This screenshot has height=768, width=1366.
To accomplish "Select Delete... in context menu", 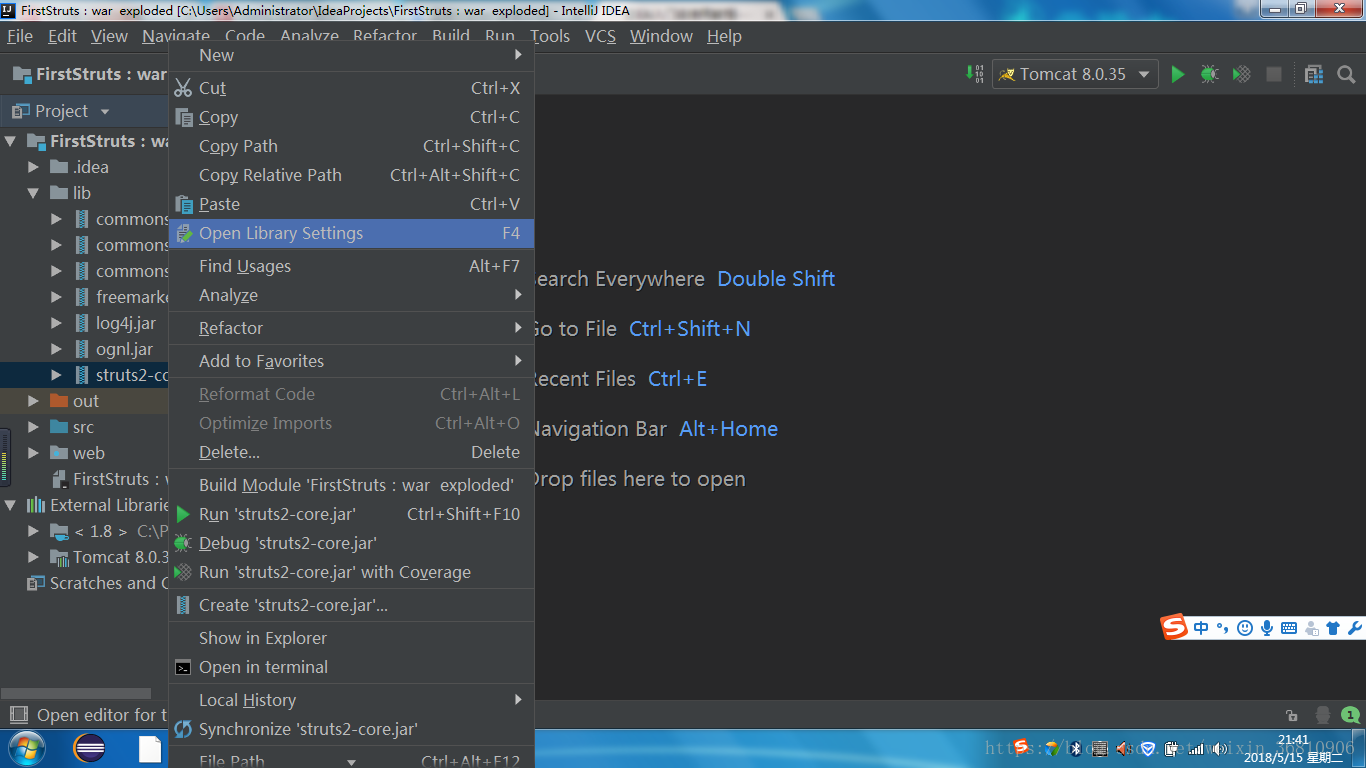I will coord(351,452).
